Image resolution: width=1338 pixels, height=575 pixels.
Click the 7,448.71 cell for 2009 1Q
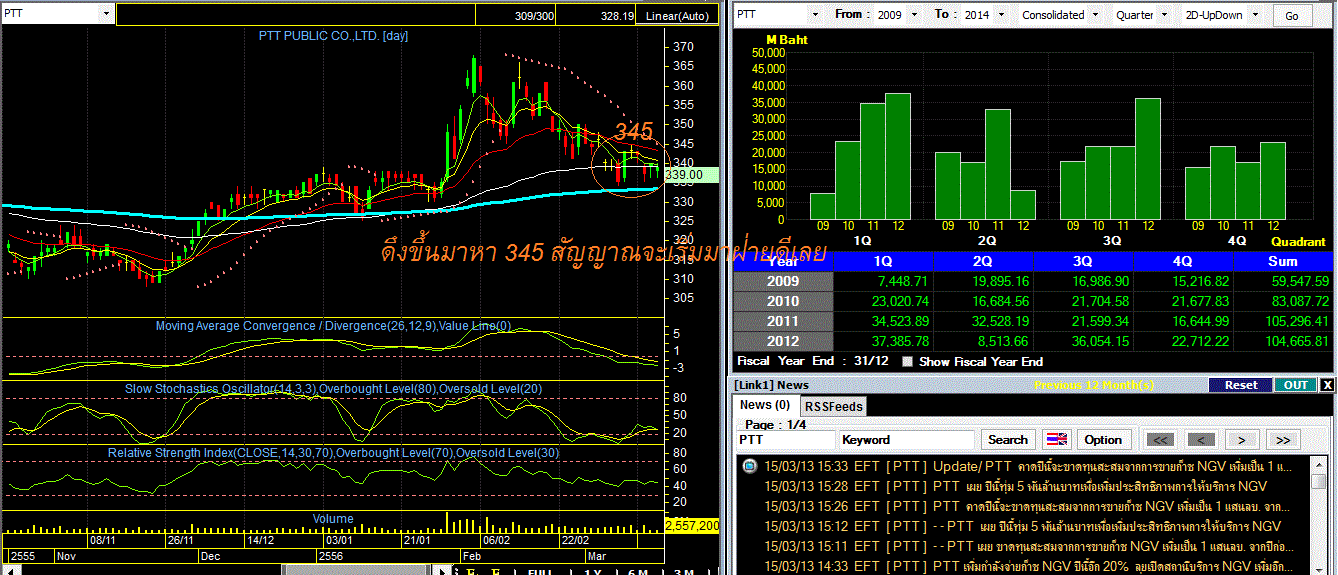[883, 281]
